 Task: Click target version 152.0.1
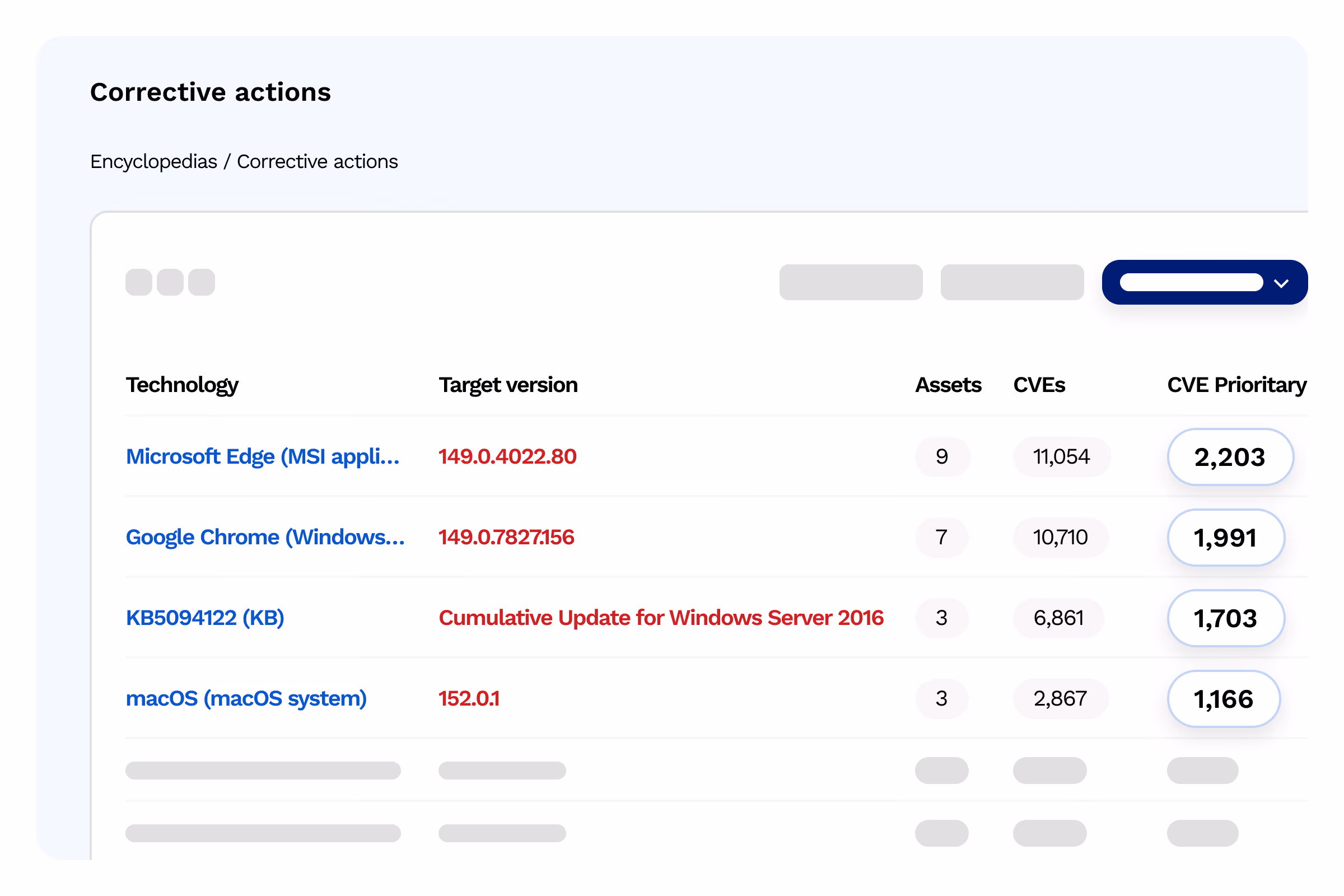(469, 698)
